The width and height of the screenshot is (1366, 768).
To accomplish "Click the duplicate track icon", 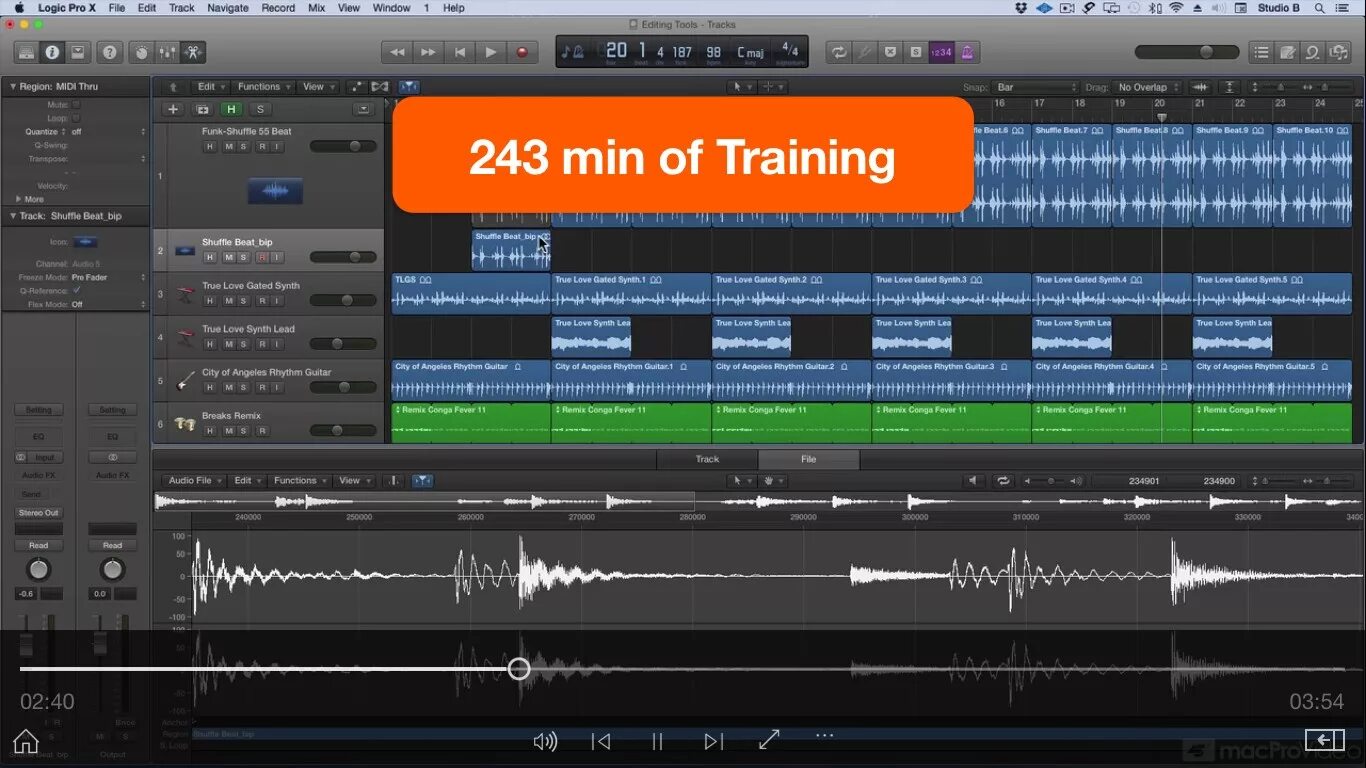I will click(x=203, y=109).
